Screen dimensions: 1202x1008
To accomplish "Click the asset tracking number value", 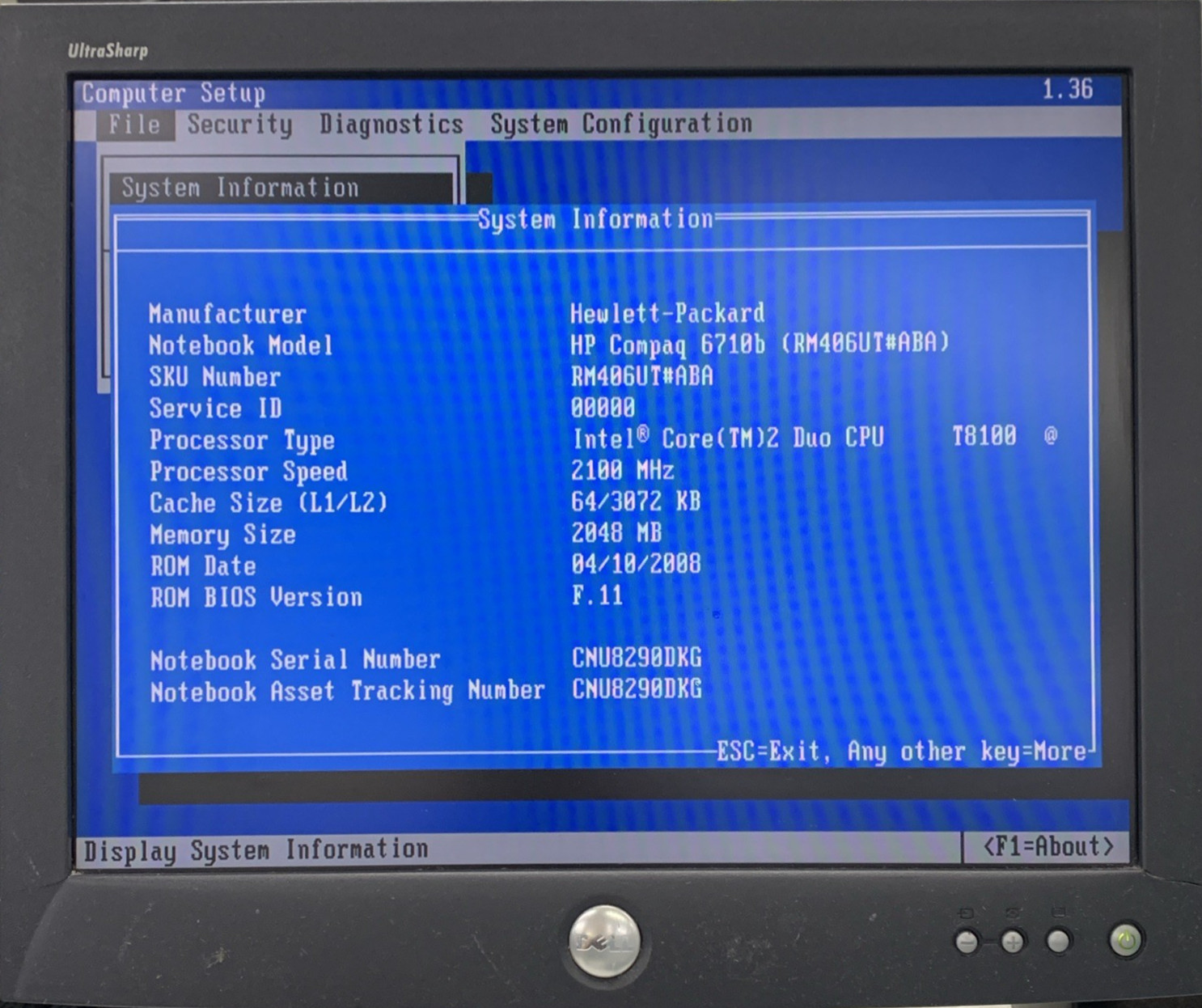I will point(637,689).
